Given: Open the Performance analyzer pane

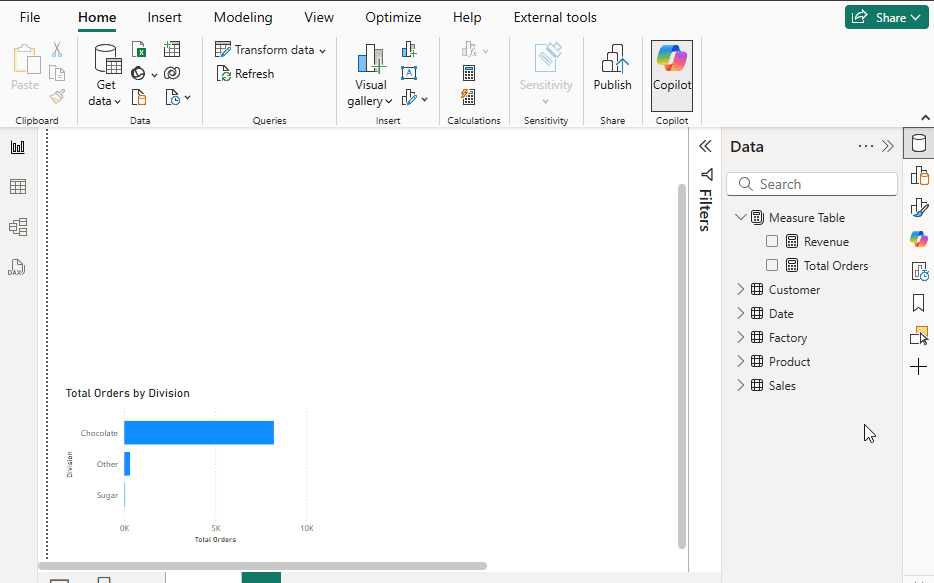Looking at the screenshot, I should click(x=919, y=272).
